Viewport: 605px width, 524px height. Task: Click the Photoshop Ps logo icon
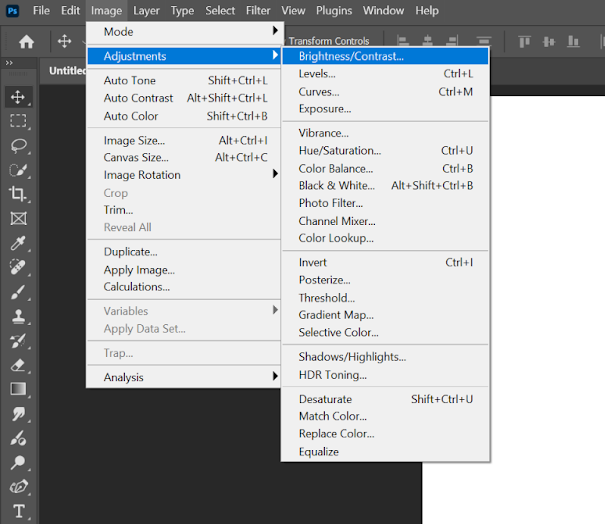tap(12, 10)
